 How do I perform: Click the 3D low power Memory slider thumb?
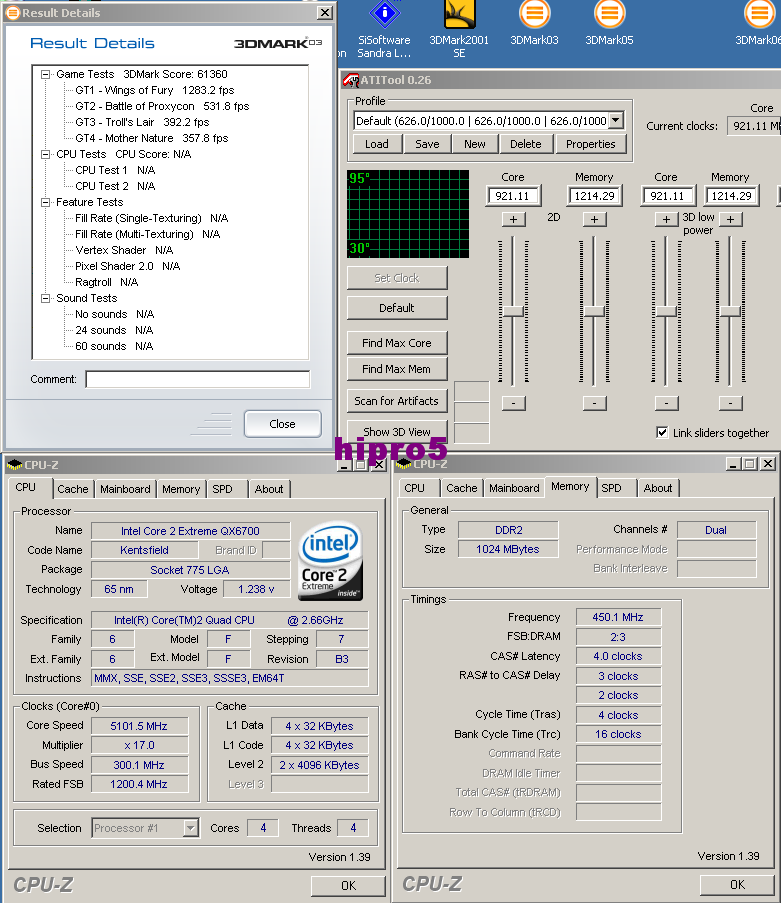click(x=730, y=311)
